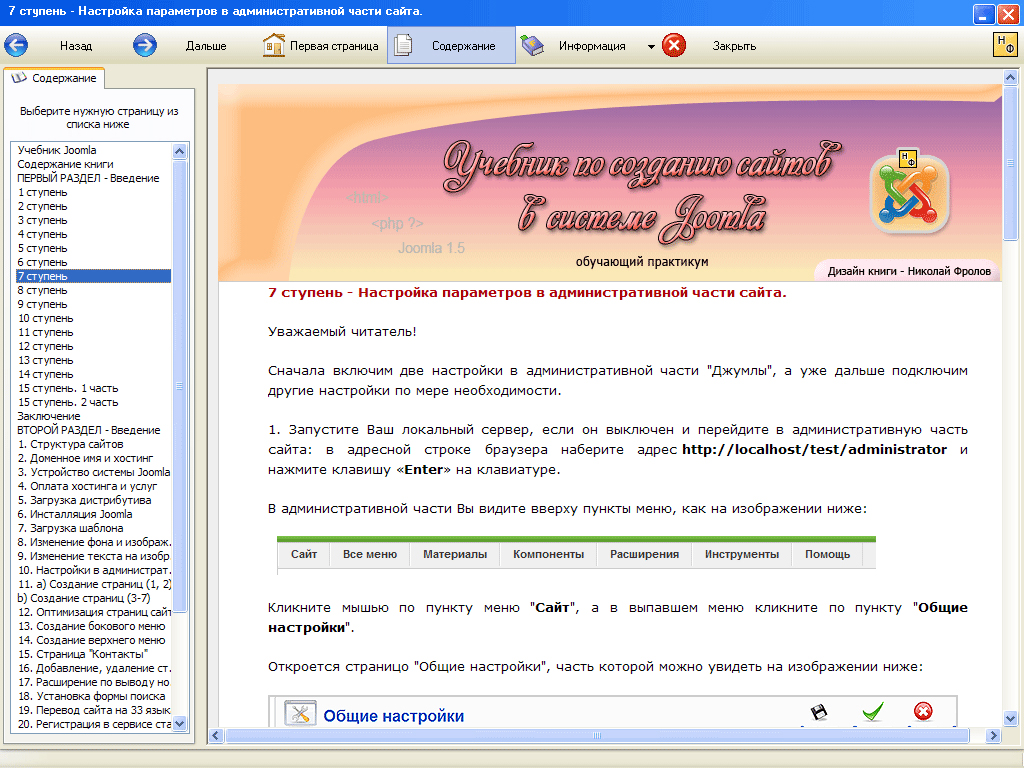Select 3 ступень in the list
This screenshot has width=1024, height=768.
pos(93,220)
